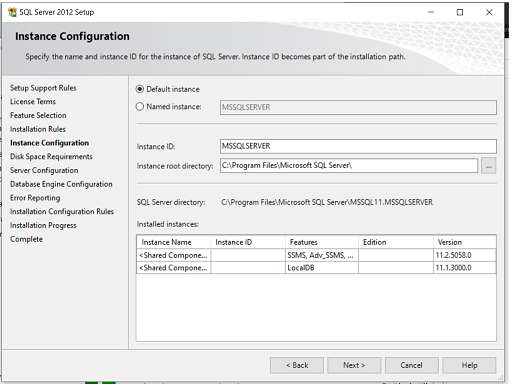Screen dimensions: 513x385
Task: Open License Terms step
Action: (x=33, y=102)
